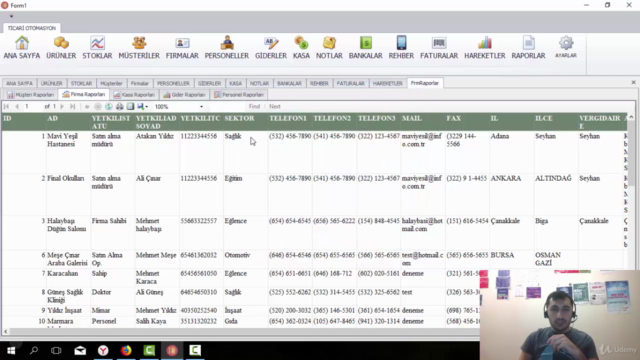640x360 pixels.
Task: Open Kasa Raporları tab
Action: [x=134, y=95]
